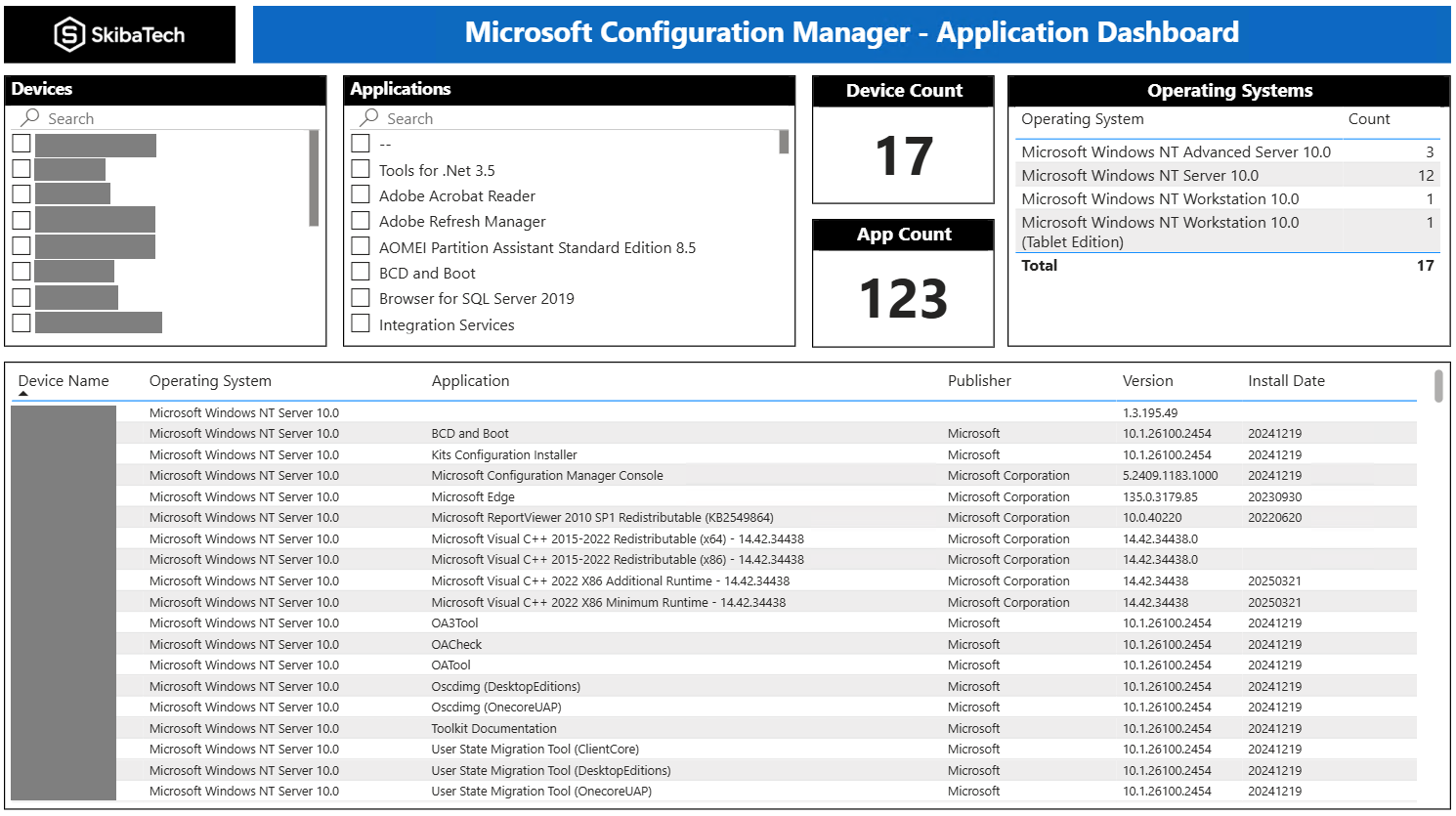
Task: Check the first device checkbox in Devices list
Action: tap(21, 143)
